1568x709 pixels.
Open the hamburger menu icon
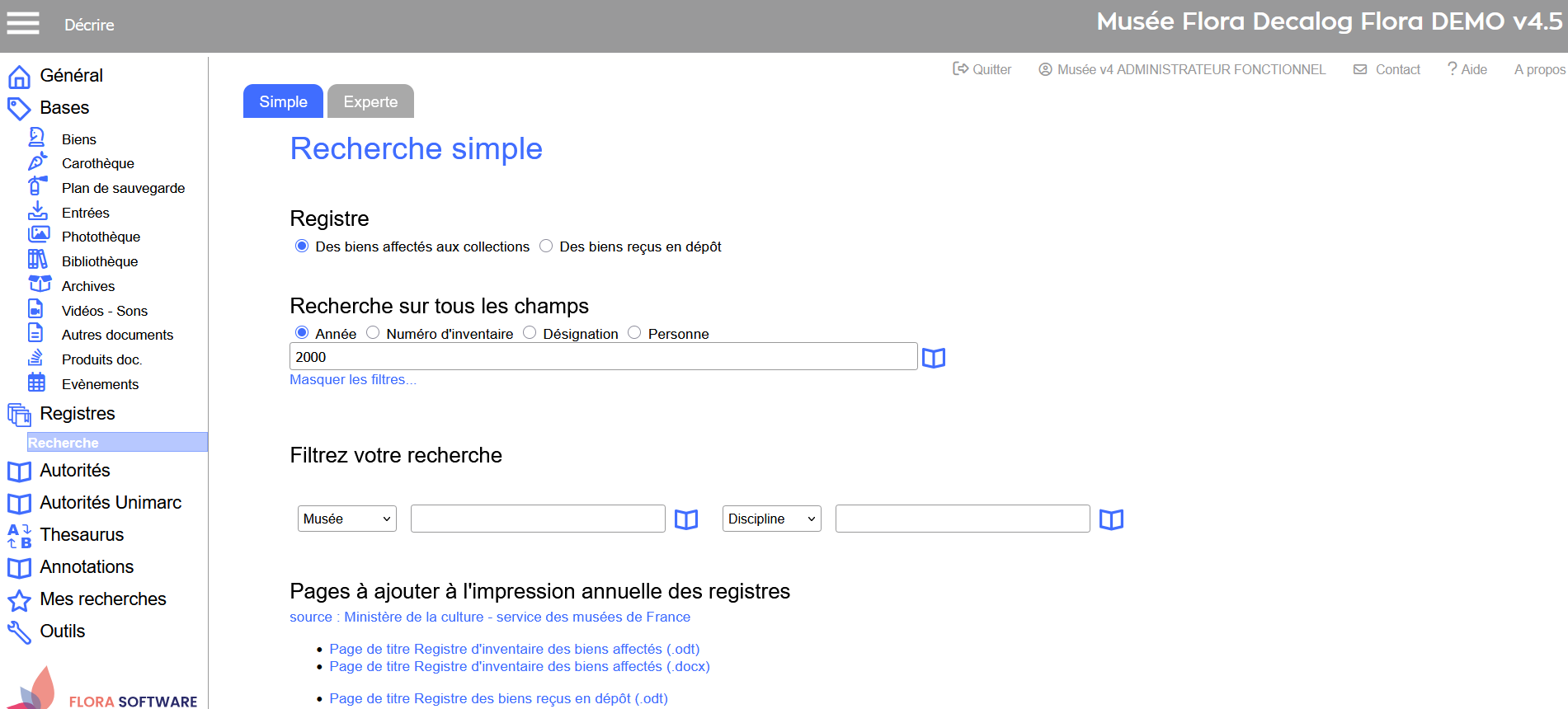[x=23, y=23]
